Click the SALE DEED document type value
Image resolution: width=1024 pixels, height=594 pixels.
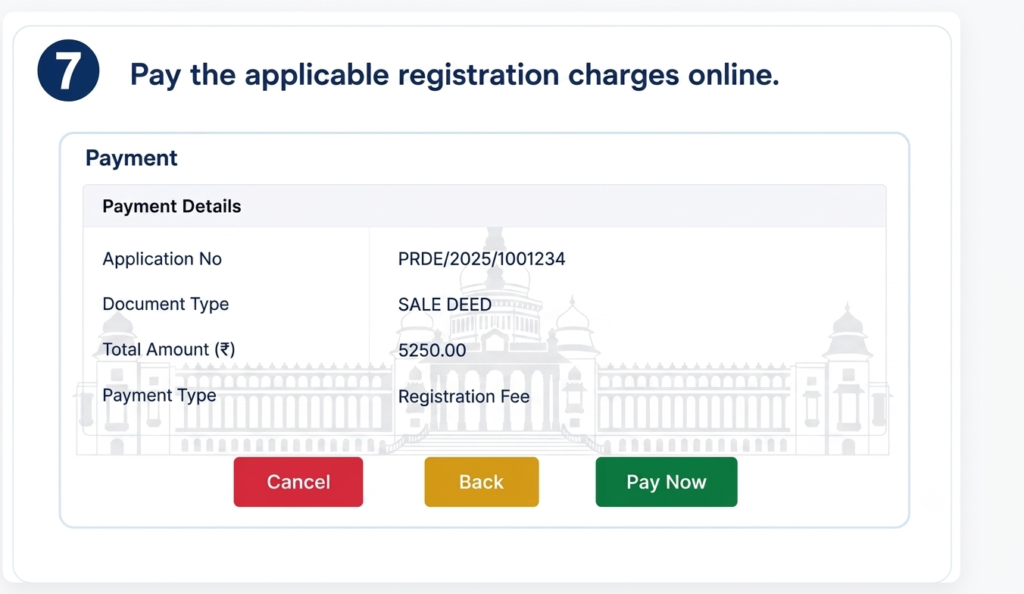click(445, 305)
